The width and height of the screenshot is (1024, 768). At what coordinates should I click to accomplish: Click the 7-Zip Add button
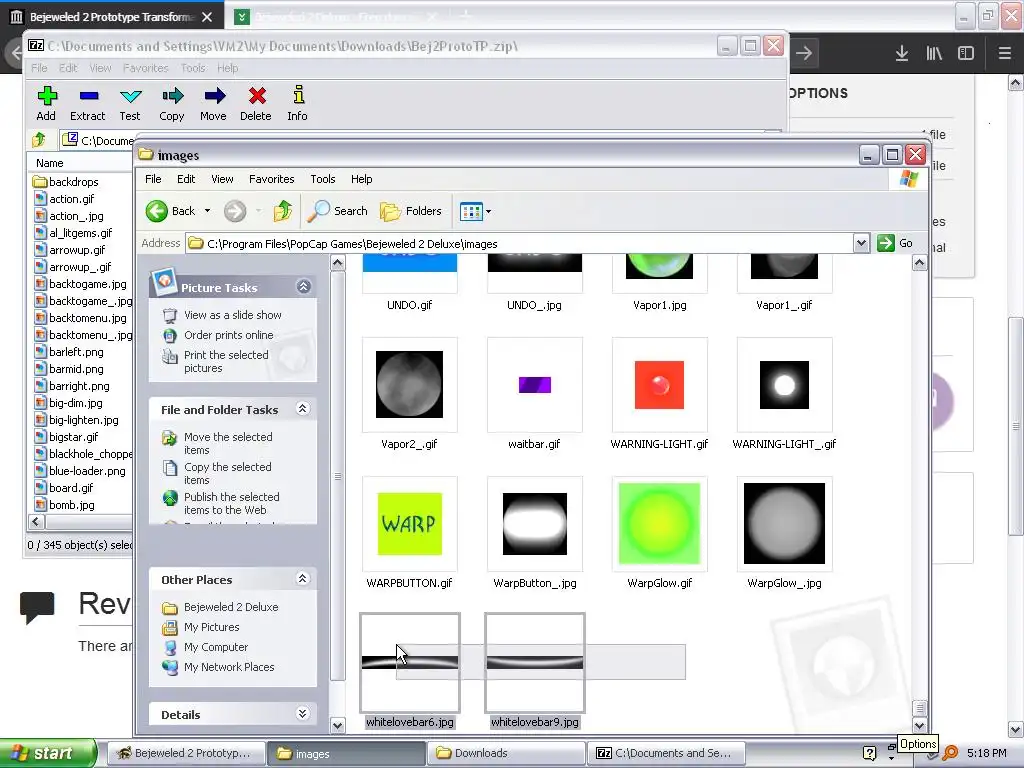click(x=46, y=103)
